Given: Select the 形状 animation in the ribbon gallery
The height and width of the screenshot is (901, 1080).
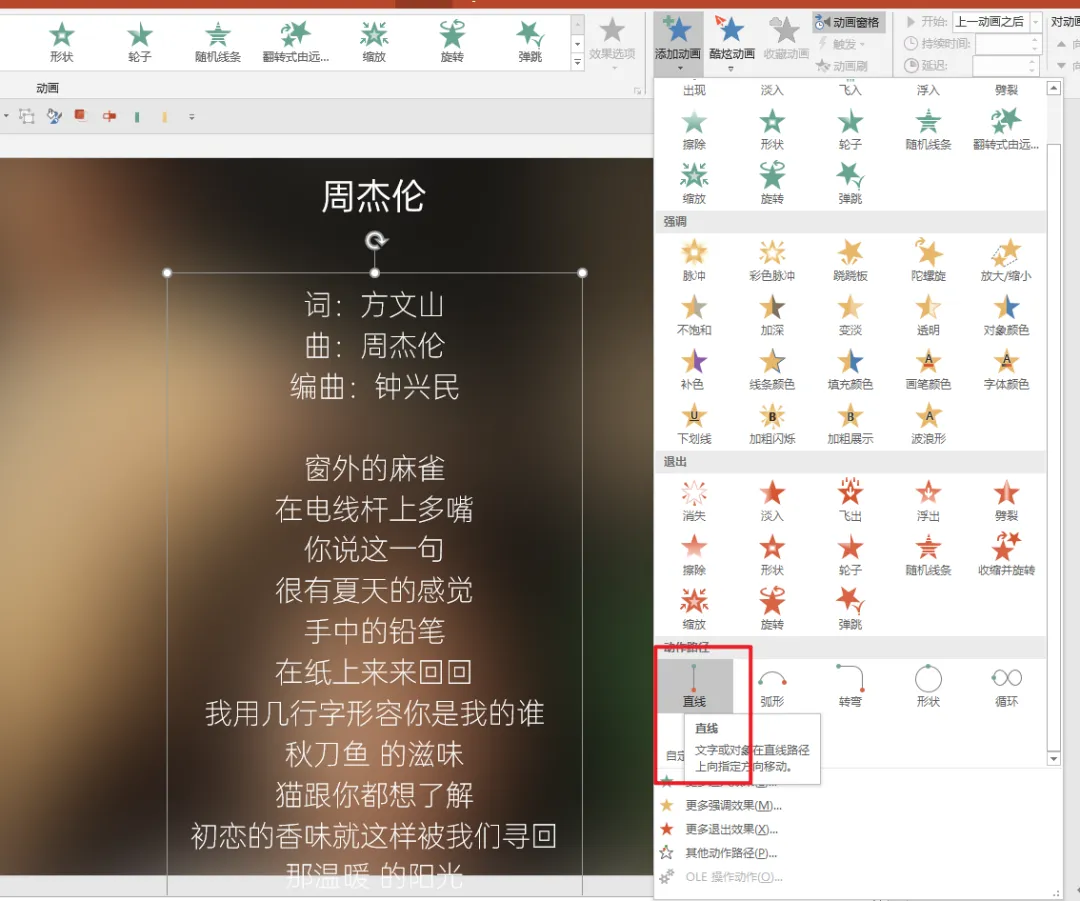Looking at the screenshot, I should (x=61, y=42).
